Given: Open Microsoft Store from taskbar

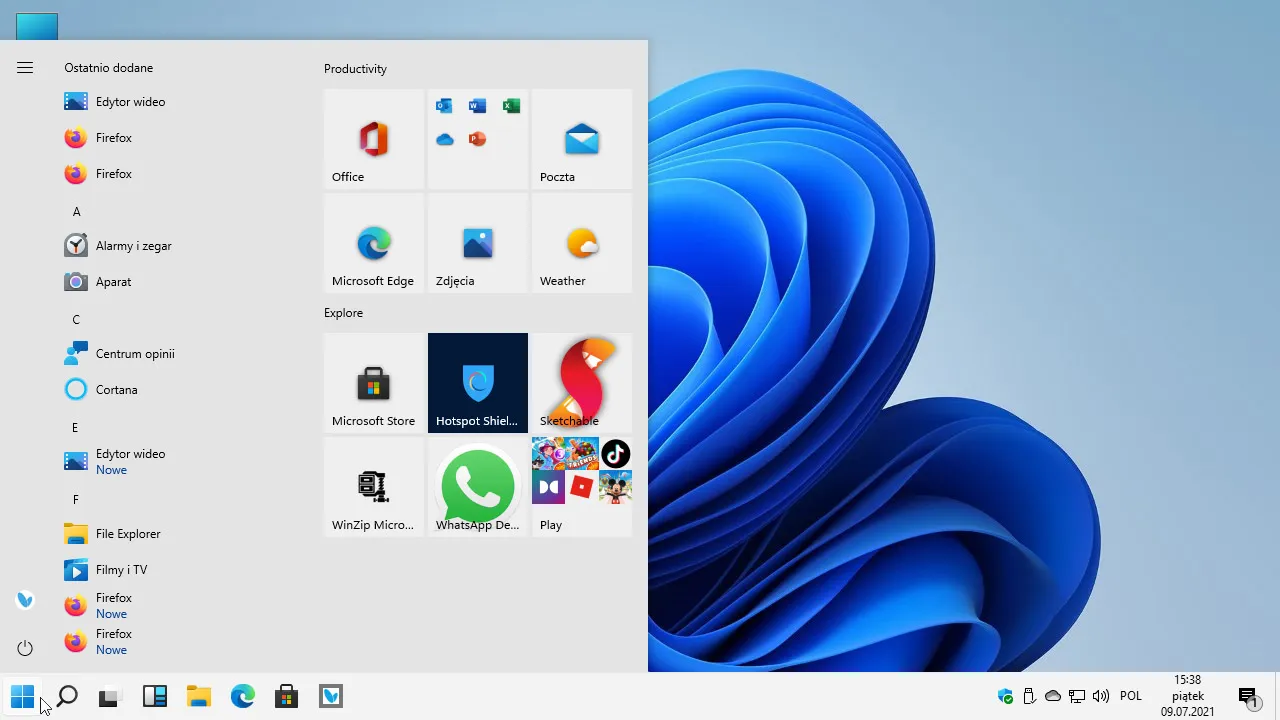Looking at the screenshot, I should click(286, 696).
